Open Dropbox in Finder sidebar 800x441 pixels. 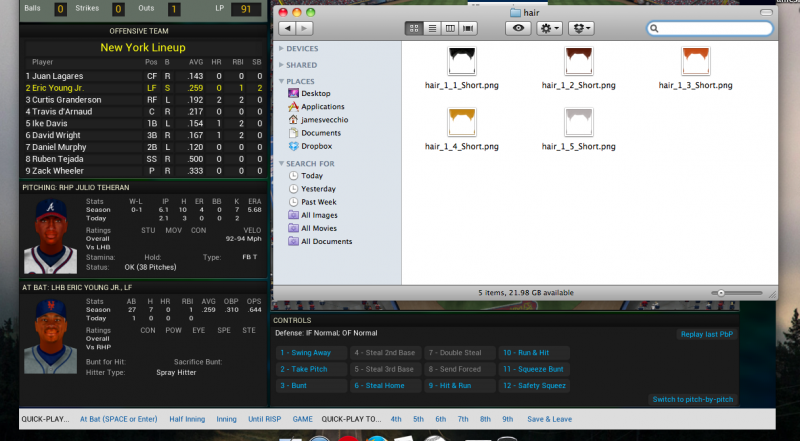click(320, 145)
